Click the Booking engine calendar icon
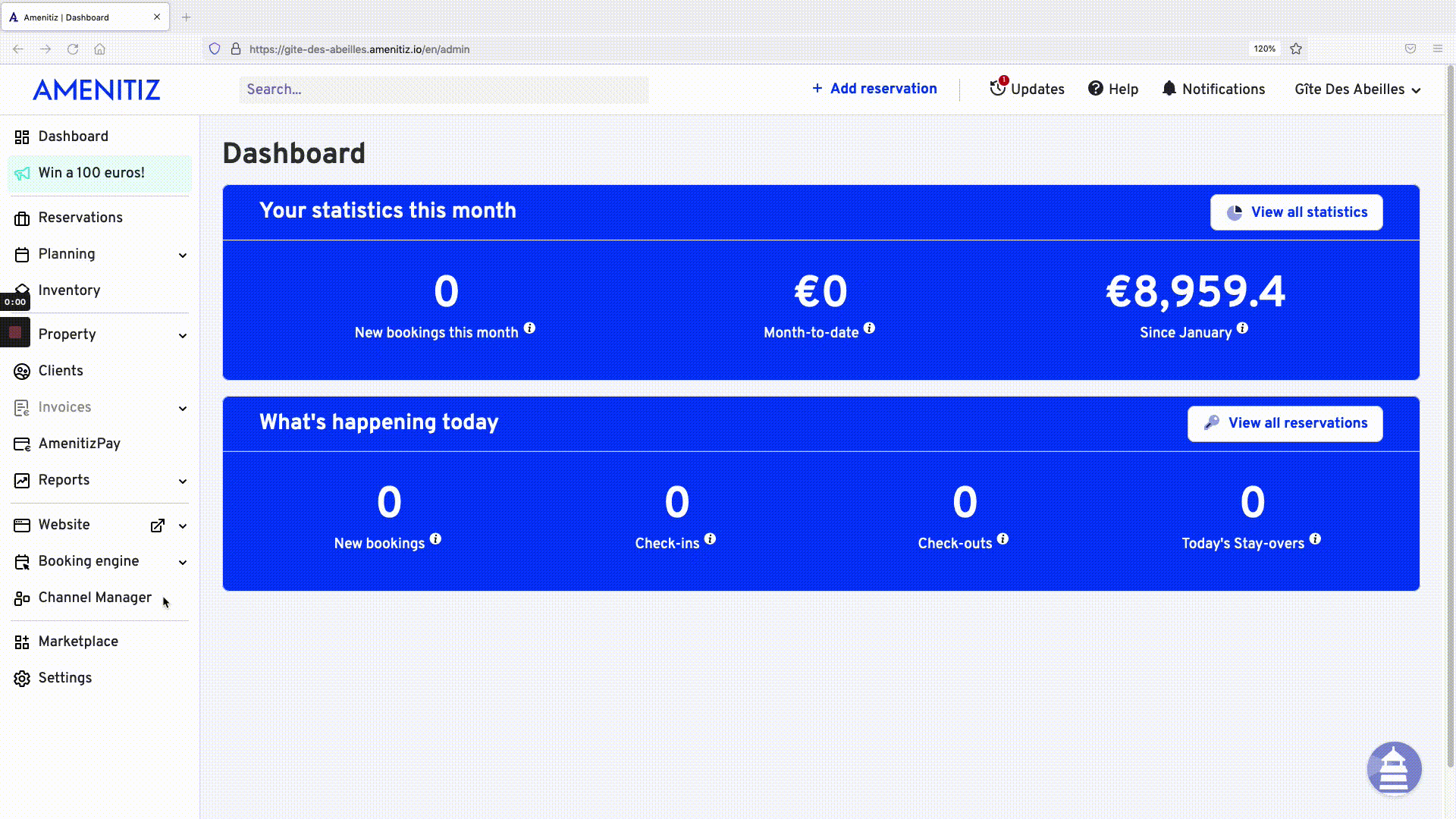 tap(22, 562)
